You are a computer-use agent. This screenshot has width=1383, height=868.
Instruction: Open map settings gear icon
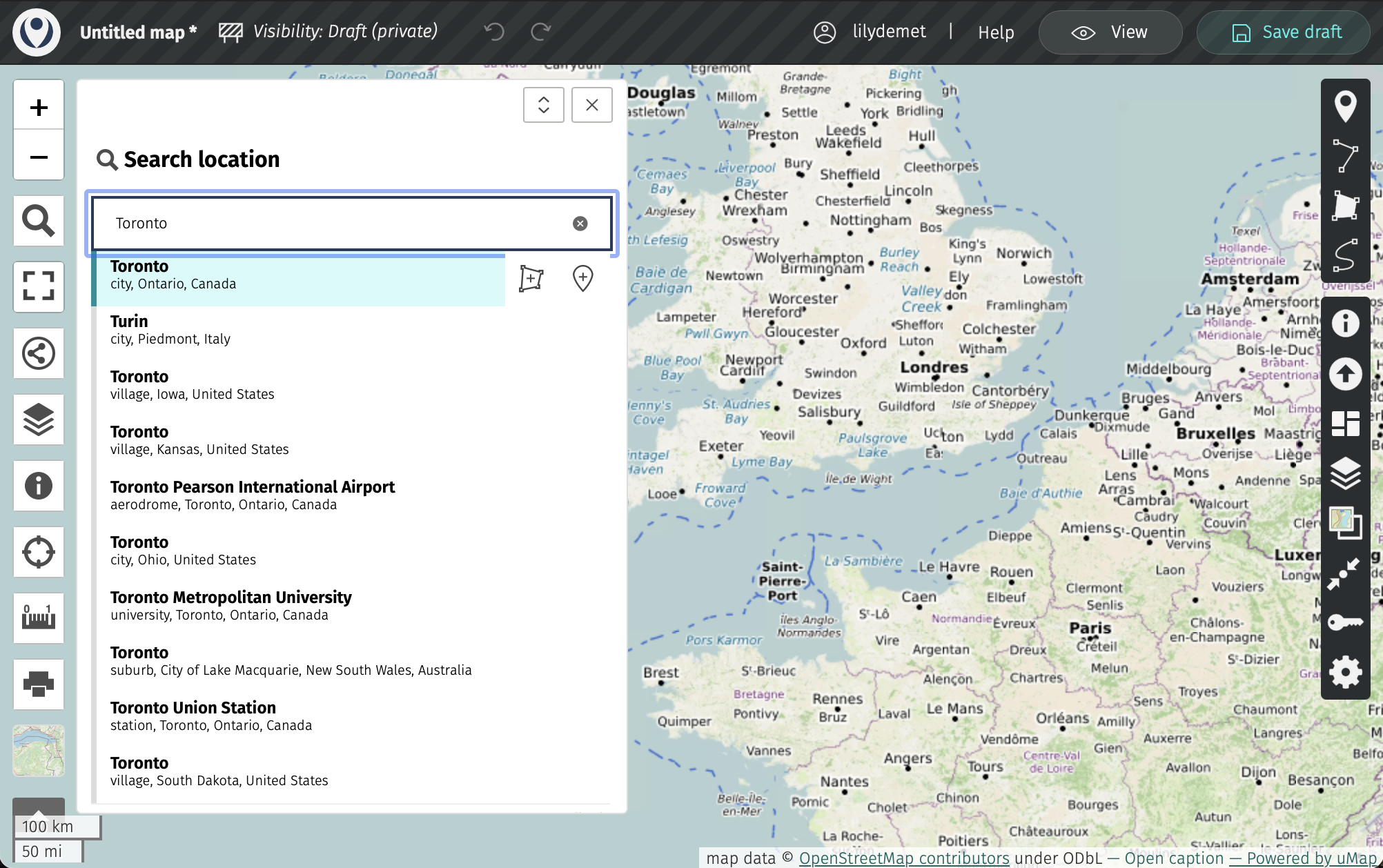pyautogui.click(x=1345, y=671)
